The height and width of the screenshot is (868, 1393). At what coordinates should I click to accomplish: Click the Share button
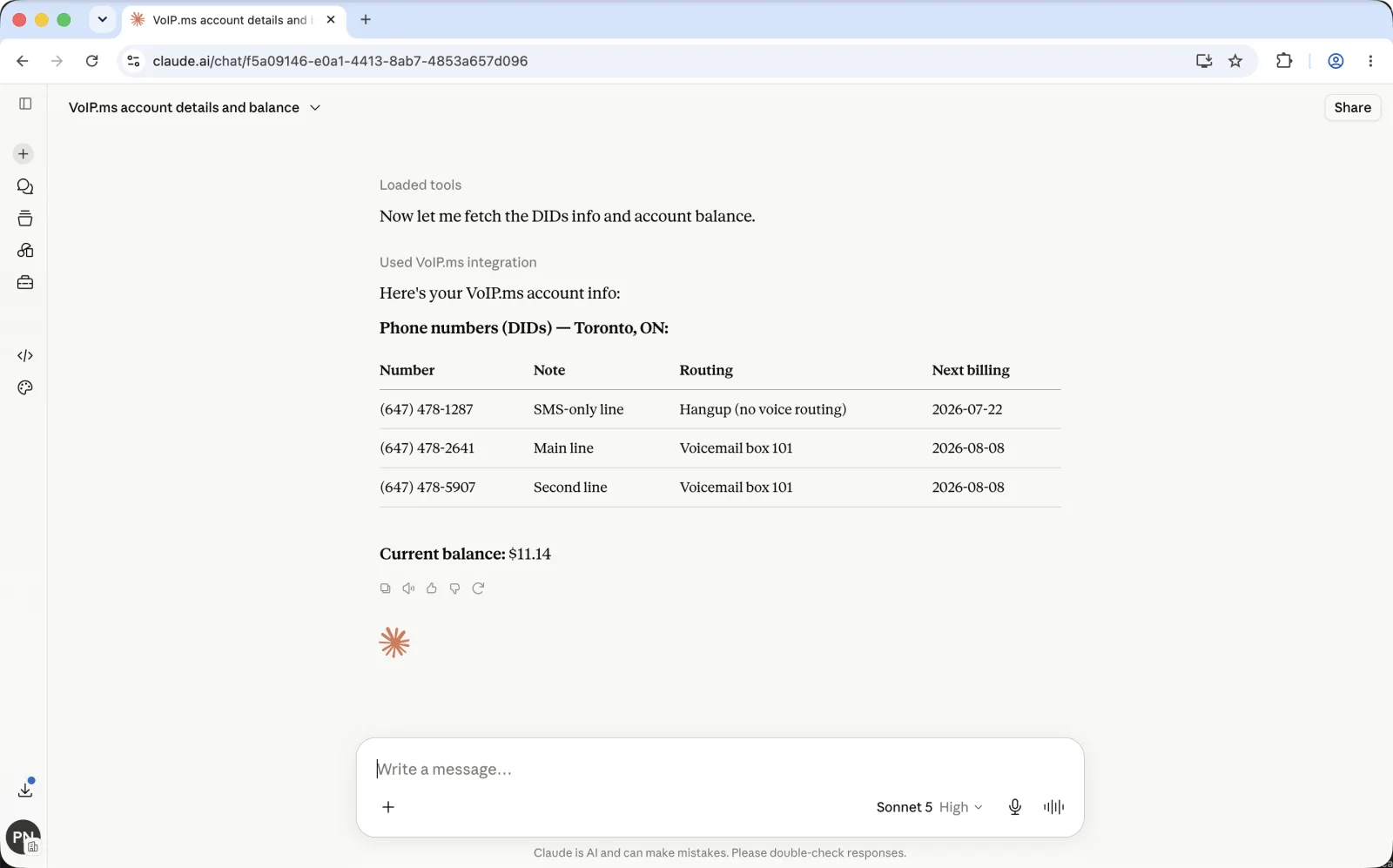(1352, 108)
